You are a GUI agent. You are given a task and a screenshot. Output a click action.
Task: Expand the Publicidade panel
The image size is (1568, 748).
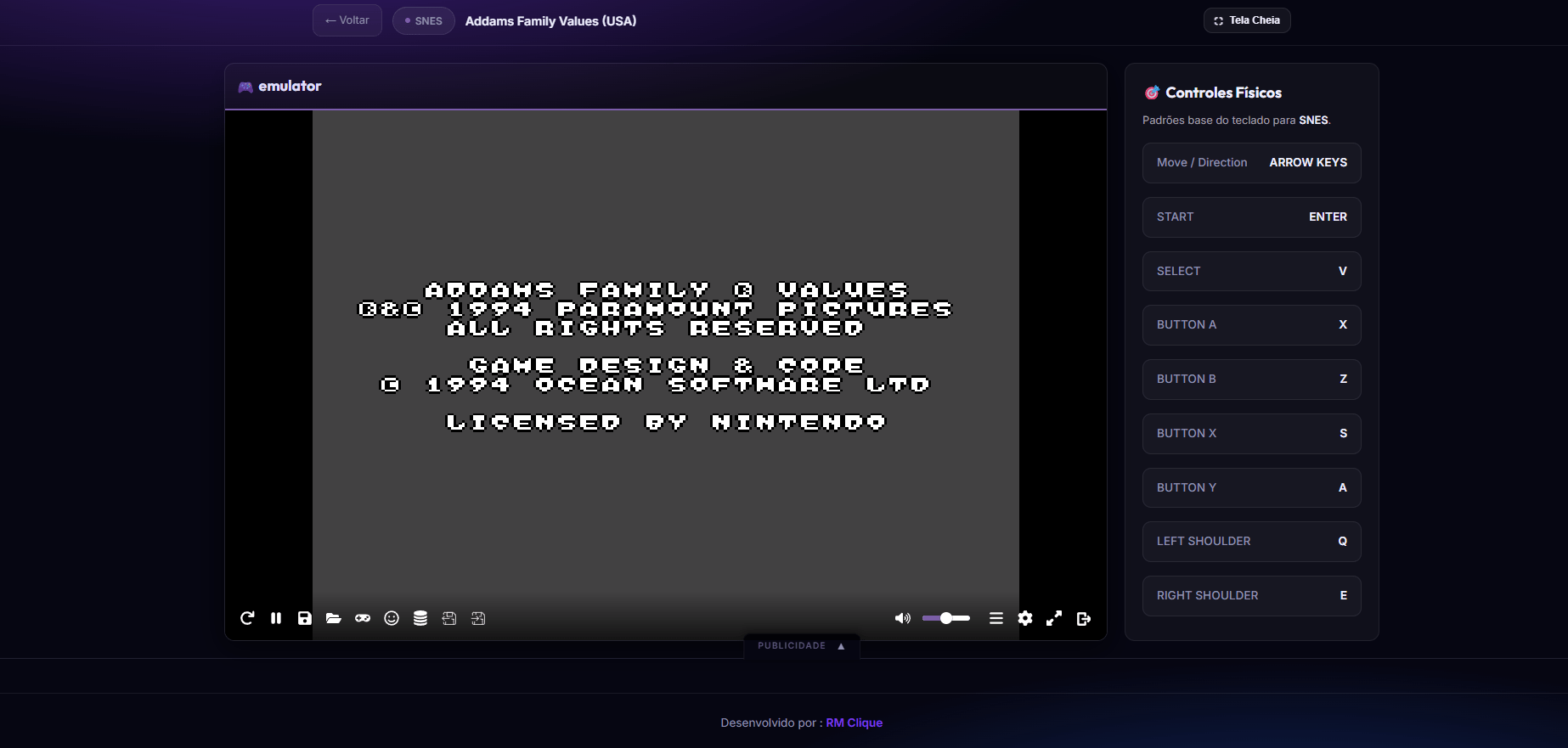pyautogui.click(x=801, y=646)
